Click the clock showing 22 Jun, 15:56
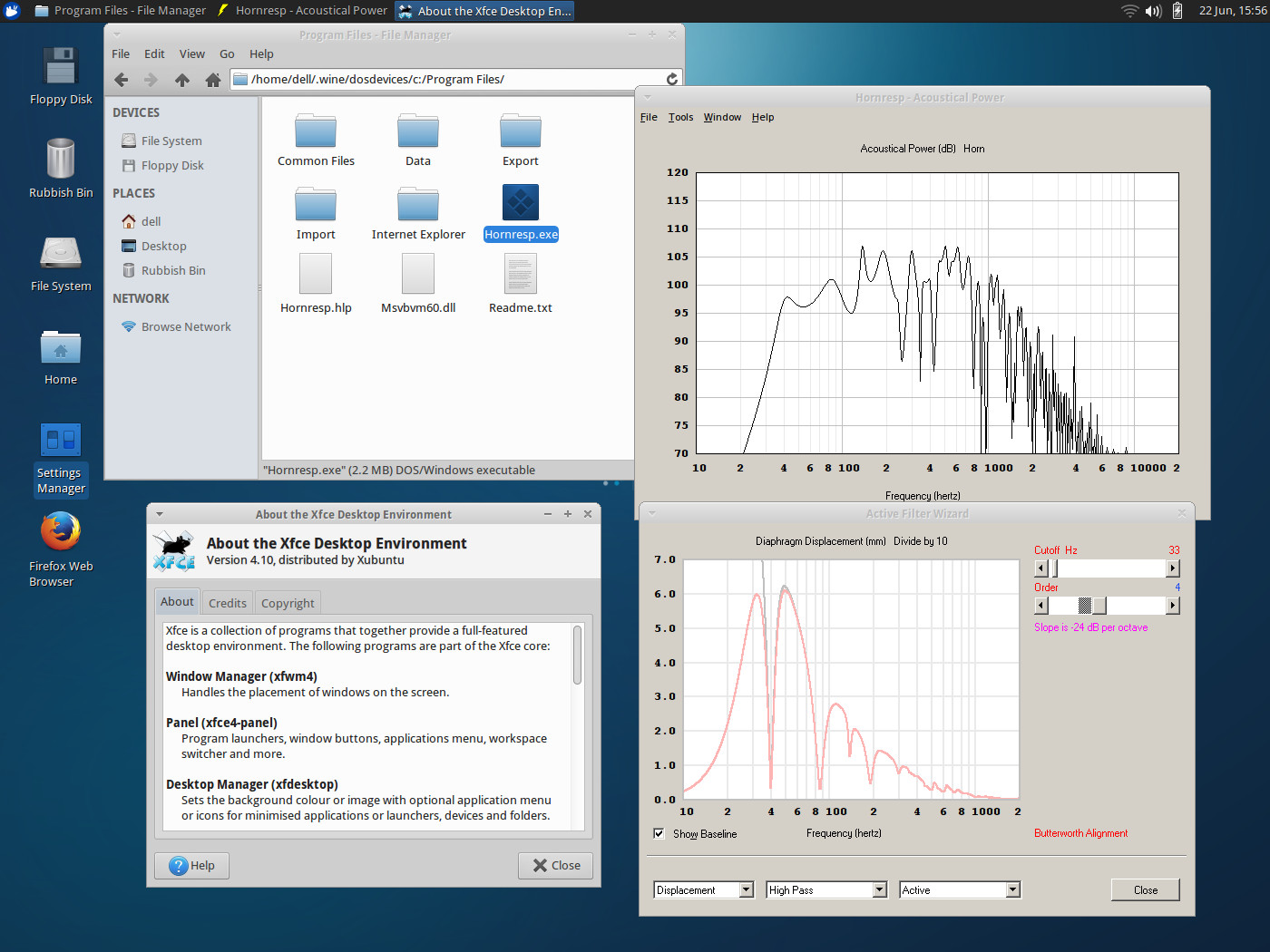The width and height of the screenshot is (1270, 952). coord(1232,11)
